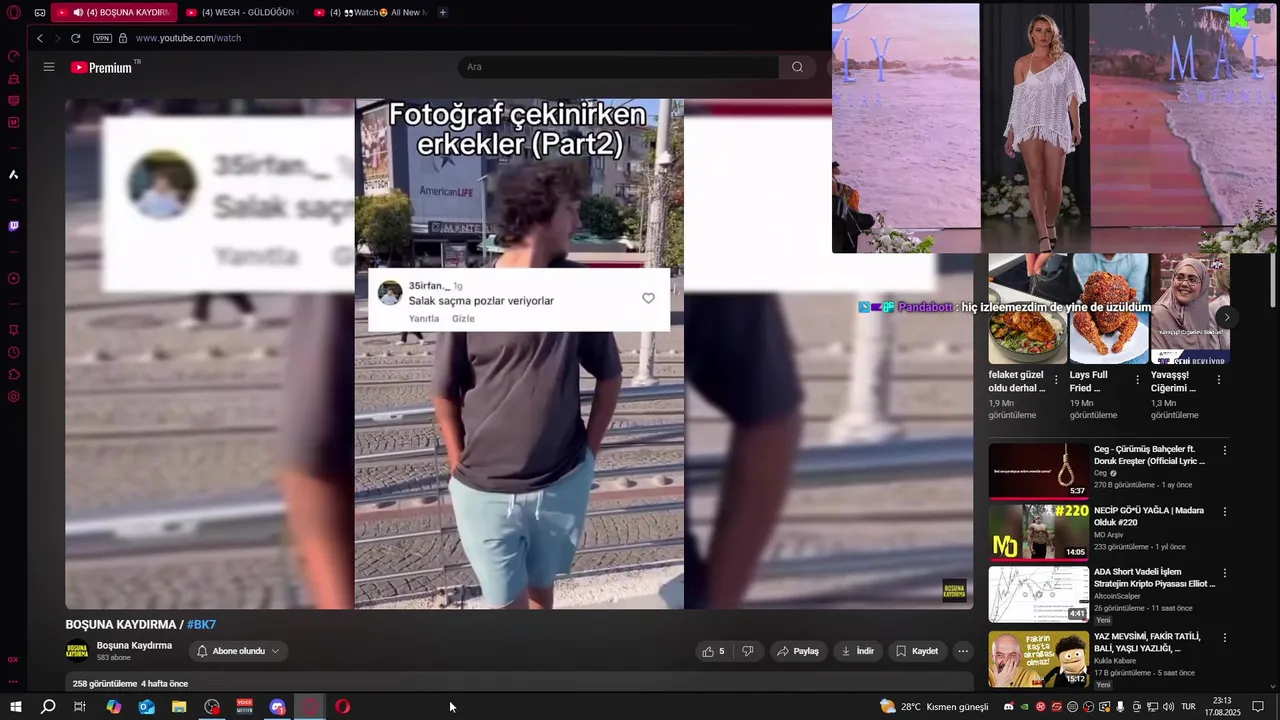Open the red M sidebar icon
The width and height of the screenshot is (1280, 720).
(x=14, y=123)
